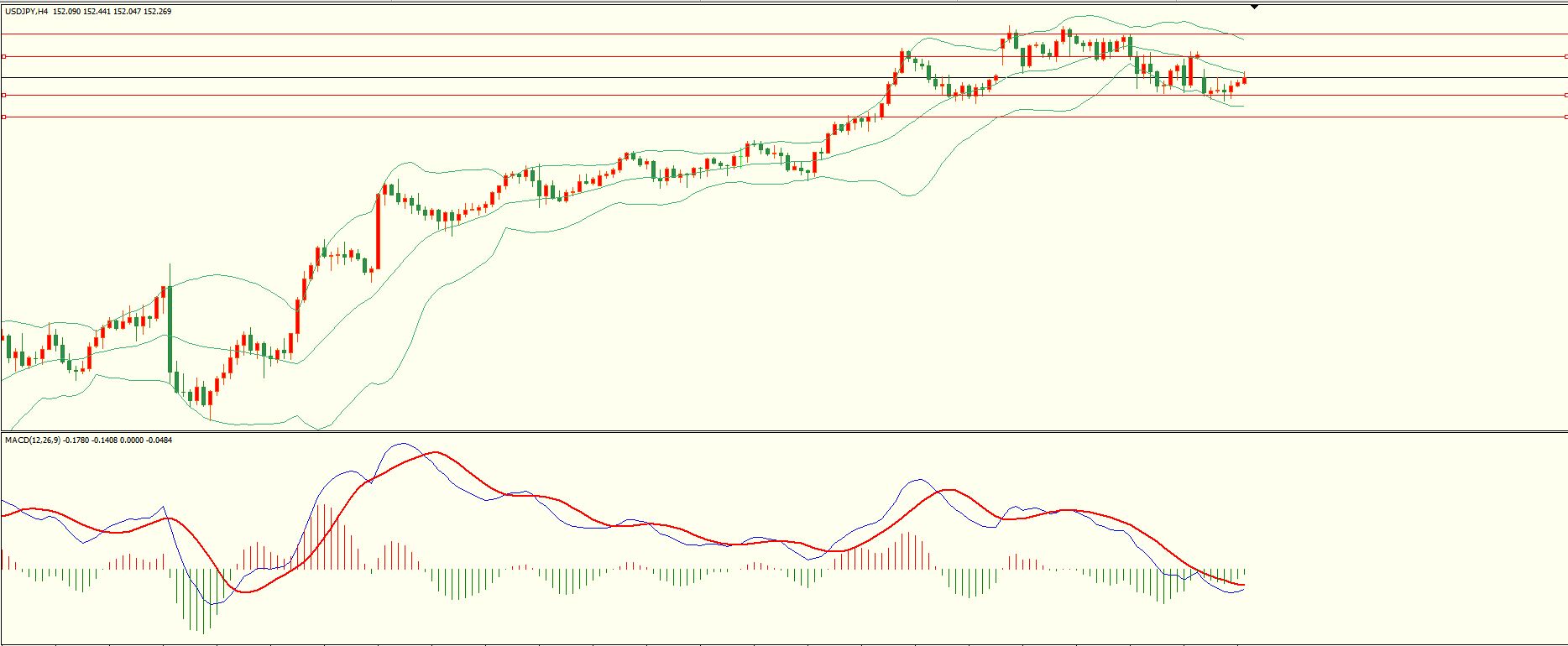
Task: Click the black chart shift triangle marker
Action: (1254, 7)
